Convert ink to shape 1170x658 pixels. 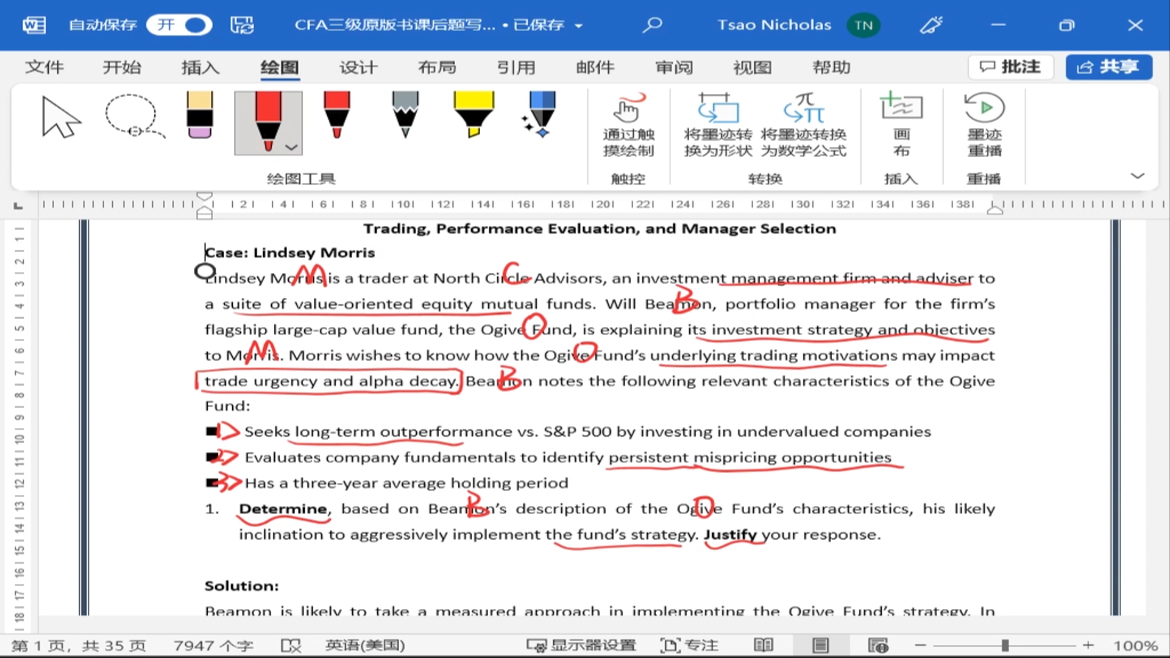(718, 125)
